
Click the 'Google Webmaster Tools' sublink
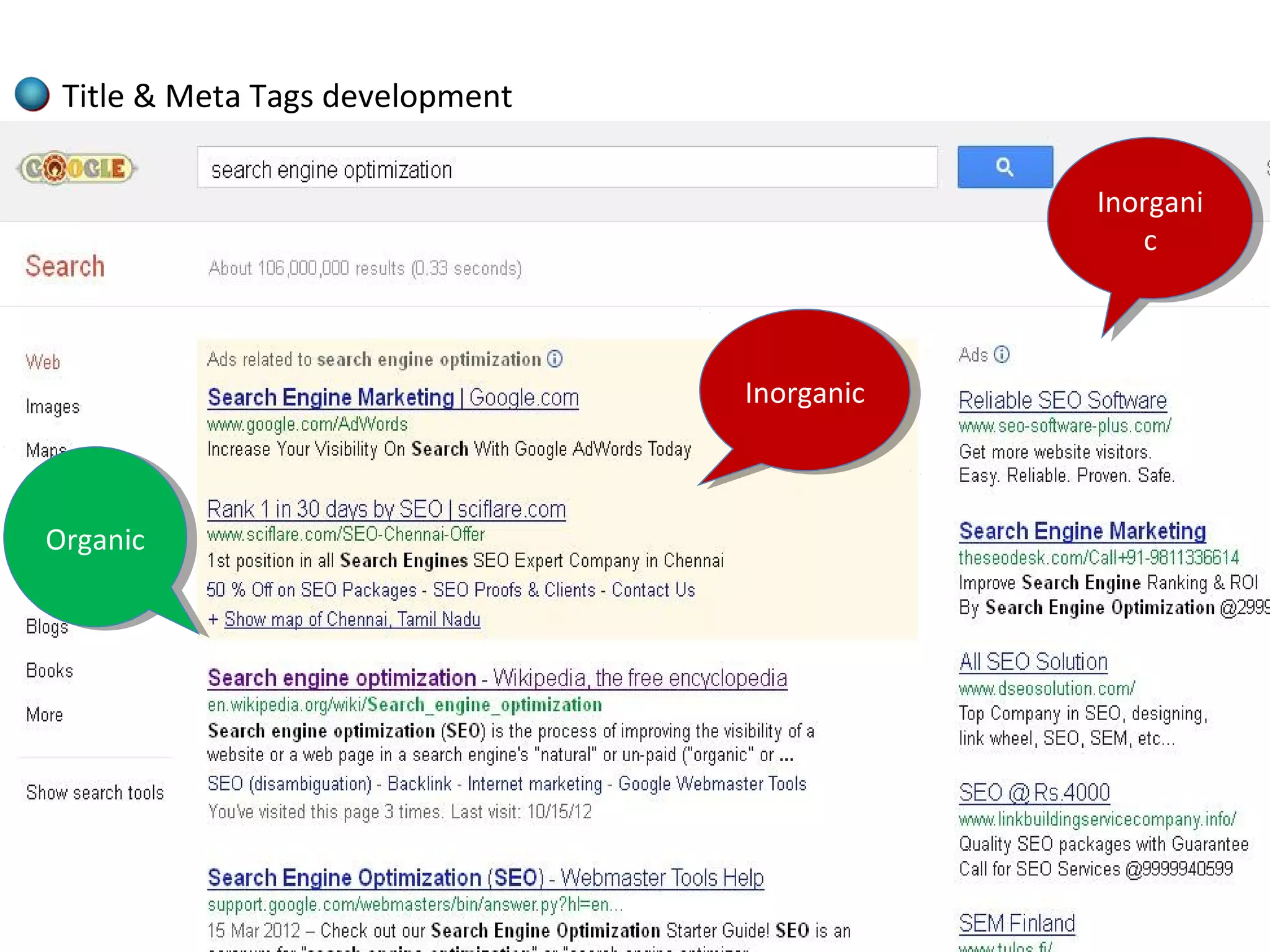713,784
